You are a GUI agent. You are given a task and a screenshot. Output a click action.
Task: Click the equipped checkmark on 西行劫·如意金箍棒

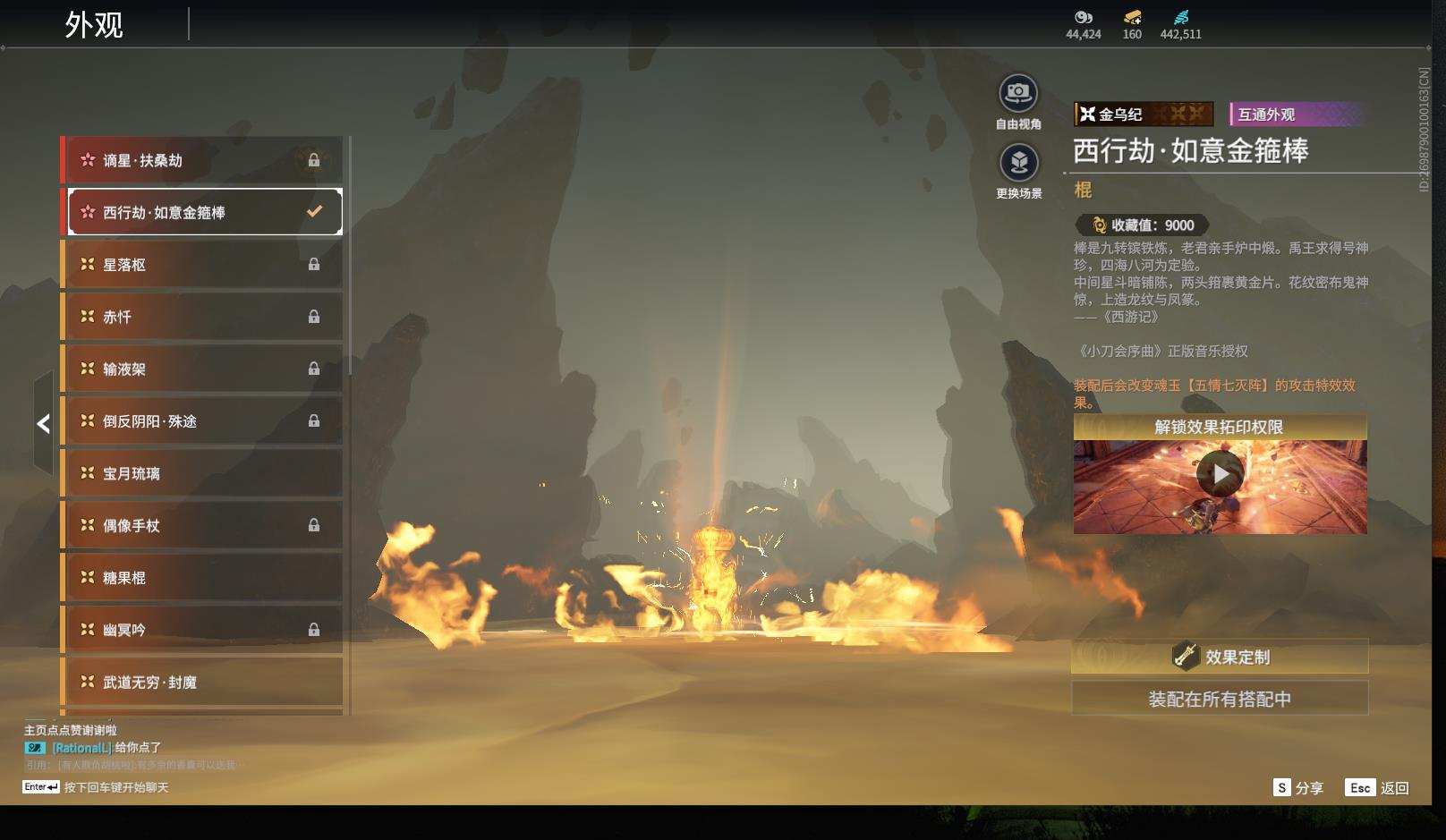coord(314,212)
